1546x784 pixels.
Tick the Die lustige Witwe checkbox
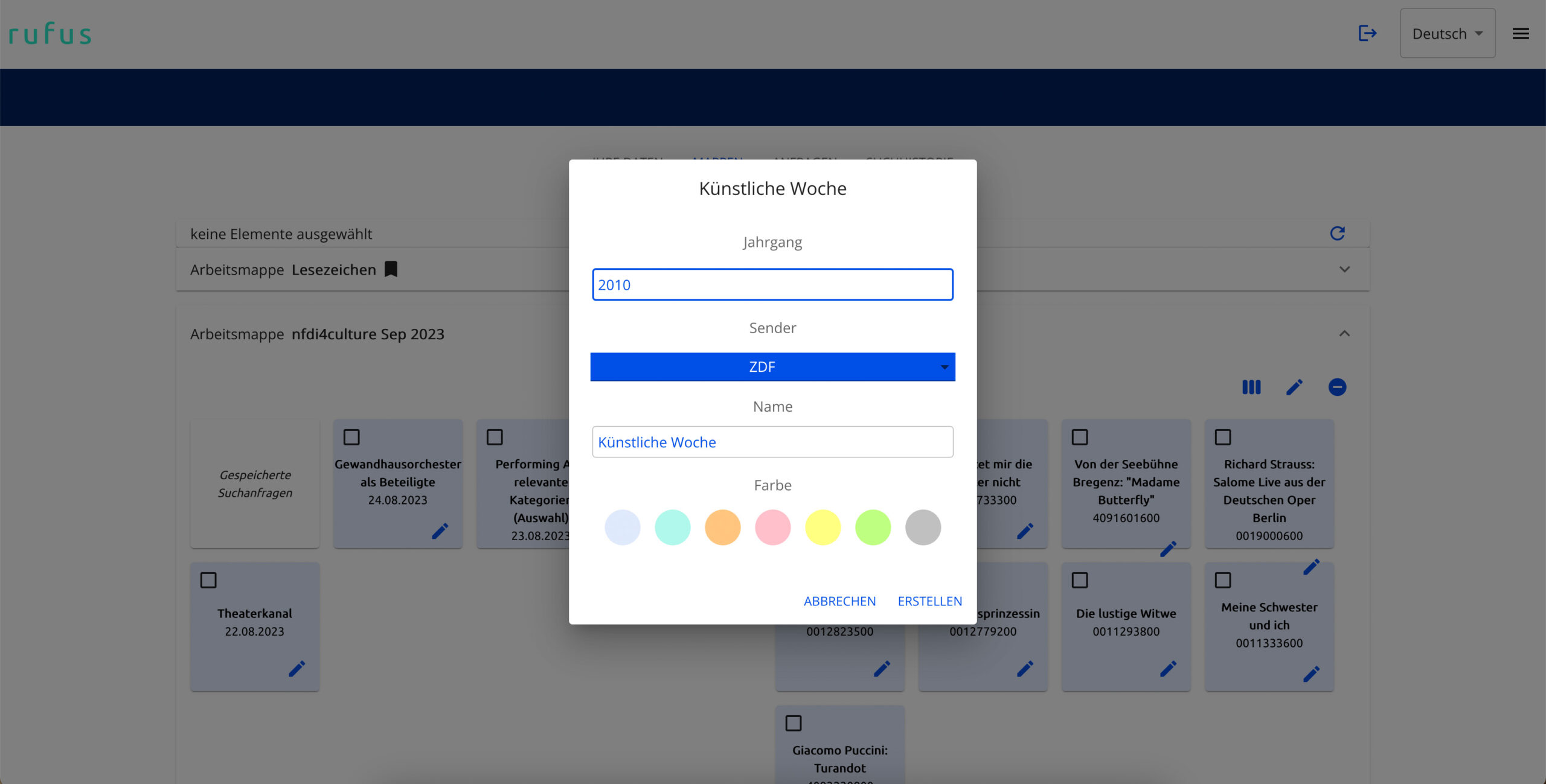(x=1079, y=580)
